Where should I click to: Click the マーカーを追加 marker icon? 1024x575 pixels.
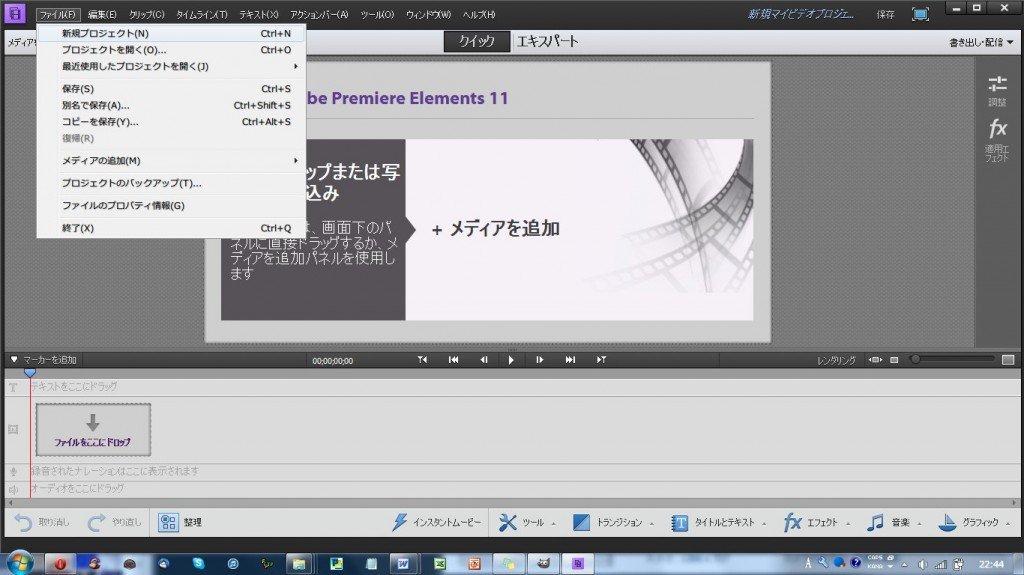pyautogui.click(x=14, y=359)
